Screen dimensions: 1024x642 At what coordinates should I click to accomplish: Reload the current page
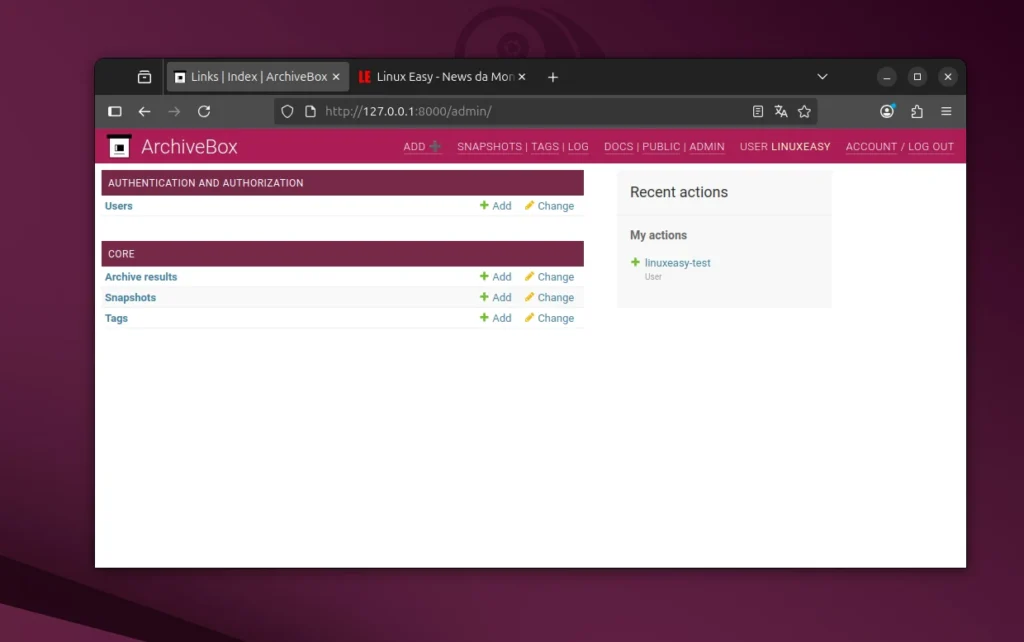click(204, 111)
